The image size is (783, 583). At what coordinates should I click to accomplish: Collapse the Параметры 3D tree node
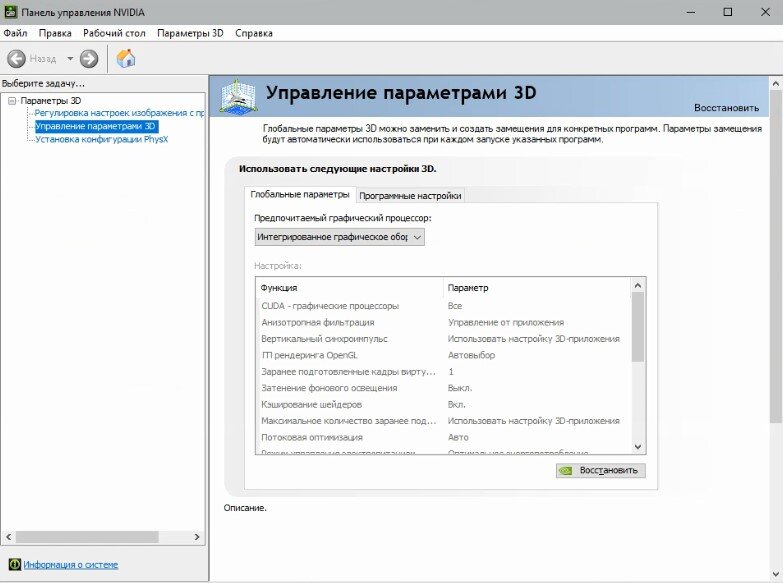pyautogui.click(x=12, y=101)
